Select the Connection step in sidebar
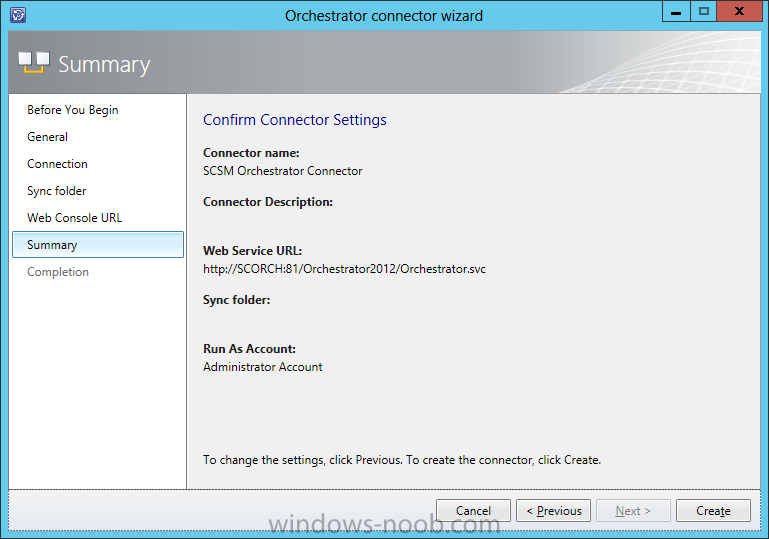Image resolution: width=769 pixels, height=539 pixels. coord(57,164)
